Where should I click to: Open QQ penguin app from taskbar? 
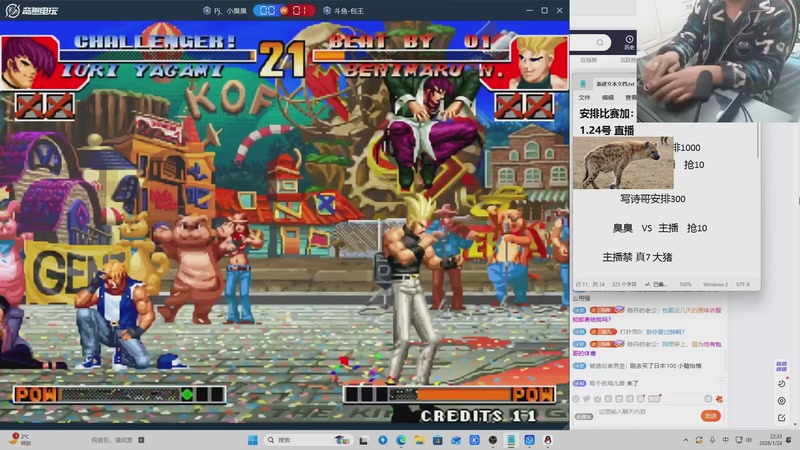pos(548,440)
